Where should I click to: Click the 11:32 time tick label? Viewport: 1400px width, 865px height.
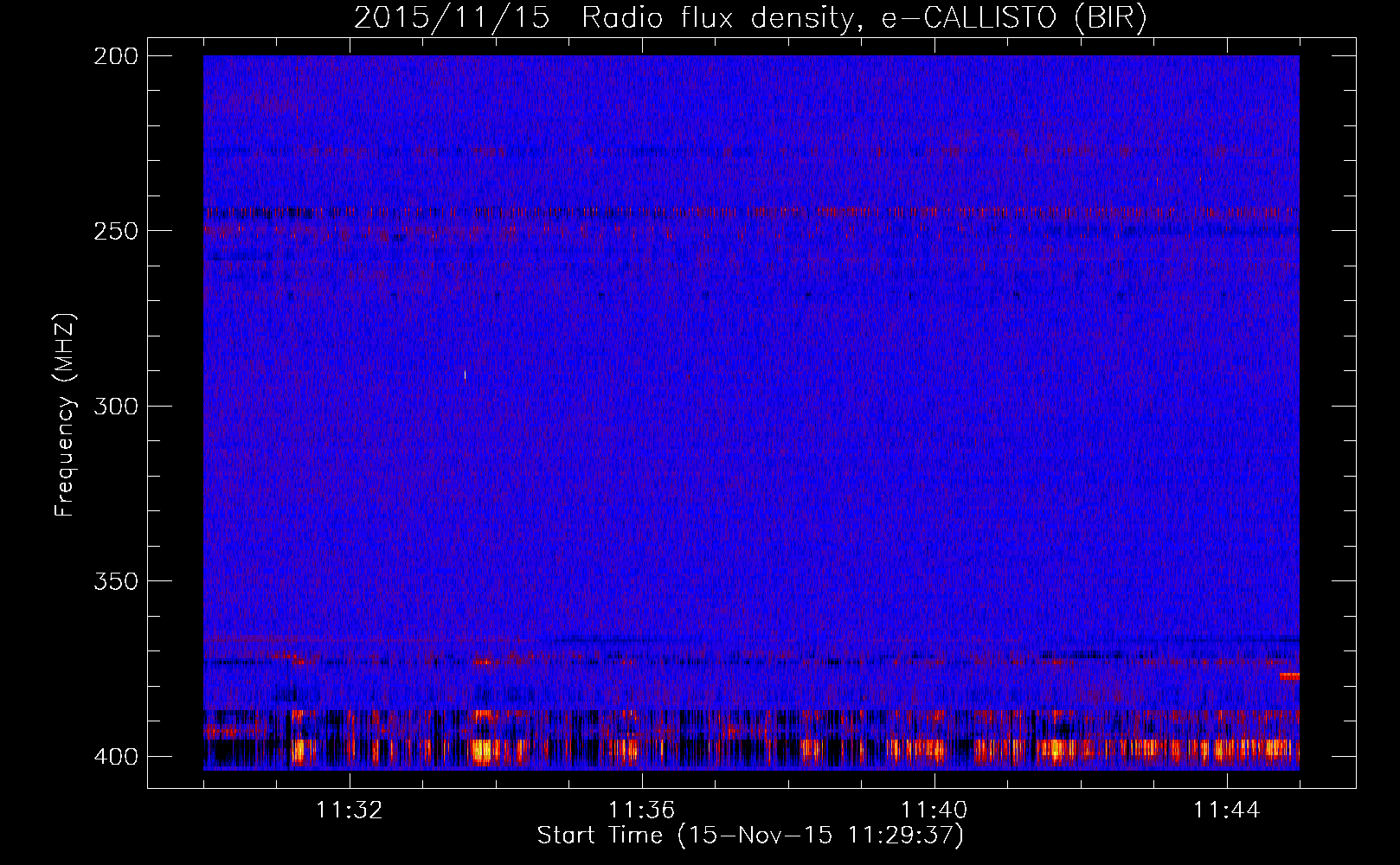[x=350, y=811]
